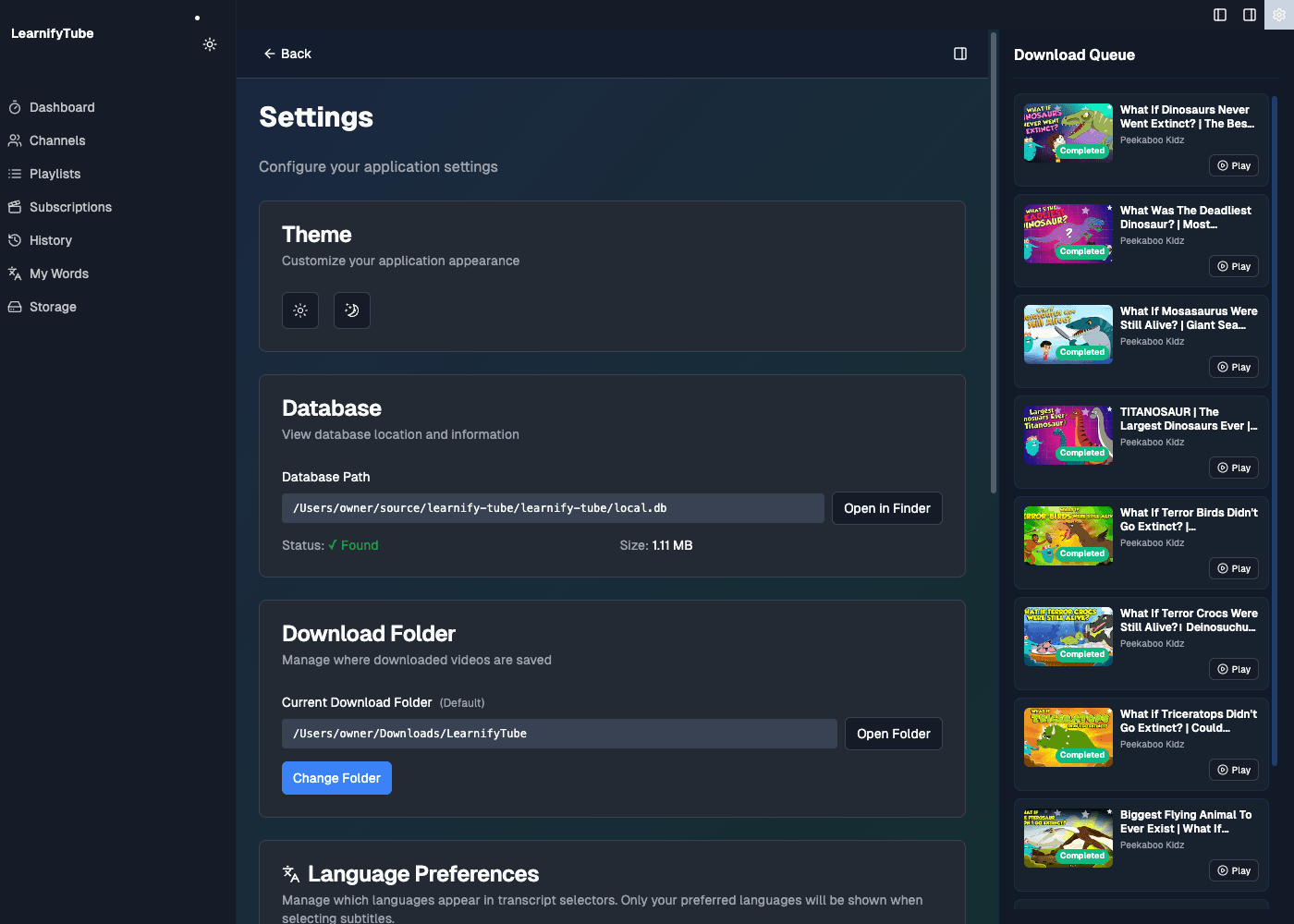Image resolution: width=1294 pixels, height=924 pixels.
Task: Play the TITANOSAUR video in the queue
Action: (x=1233, y=468)
